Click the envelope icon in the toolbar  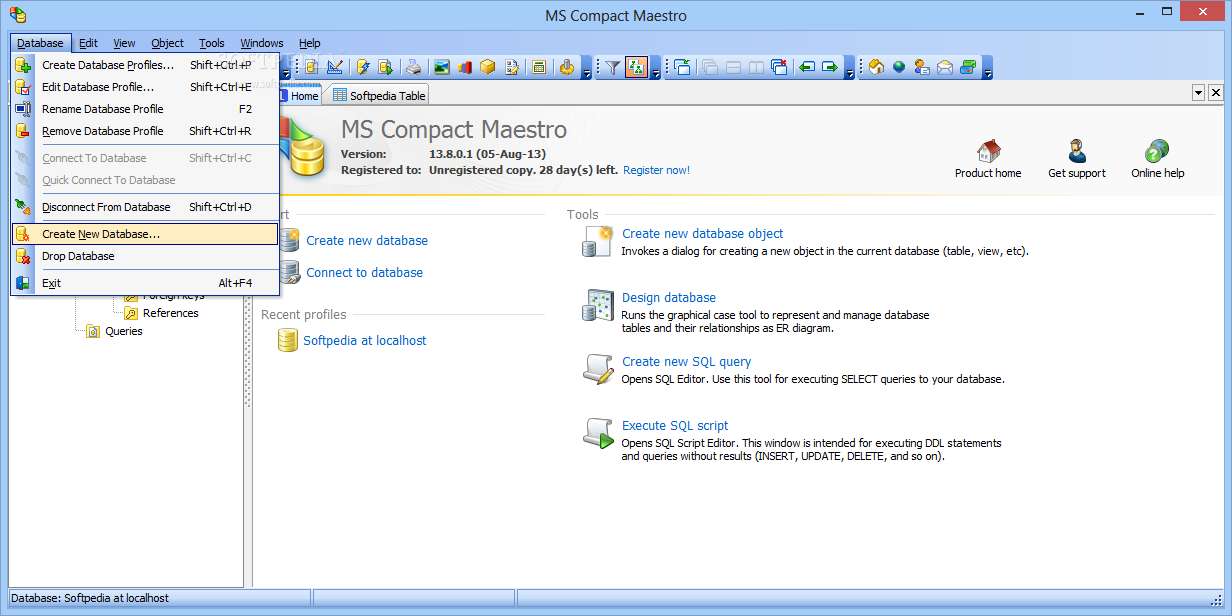[x=945, y=67]
